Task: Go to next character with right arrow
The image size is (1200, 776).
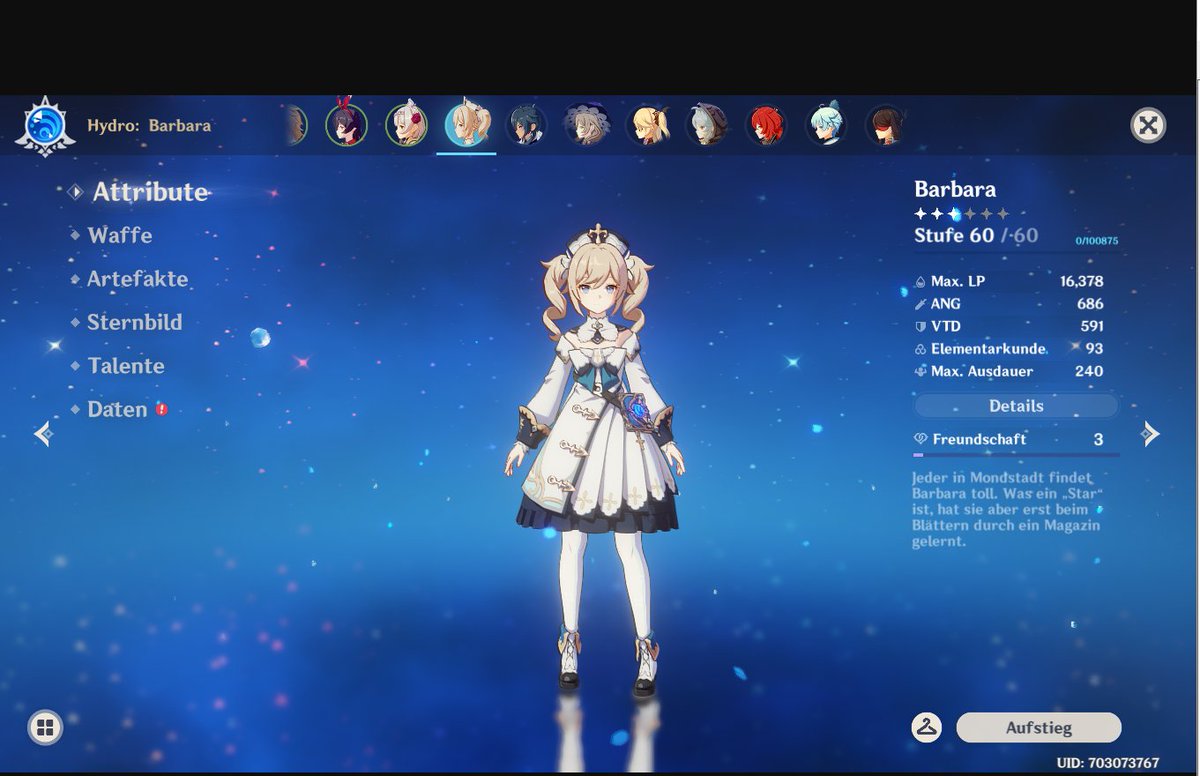Action: coord(1151,433)
